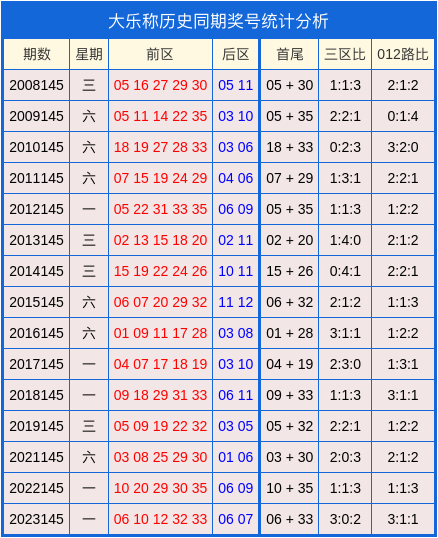The height and width of the screenshot is (538, 438).
Task: Click the 后区 column header
Action: (236, 54)
